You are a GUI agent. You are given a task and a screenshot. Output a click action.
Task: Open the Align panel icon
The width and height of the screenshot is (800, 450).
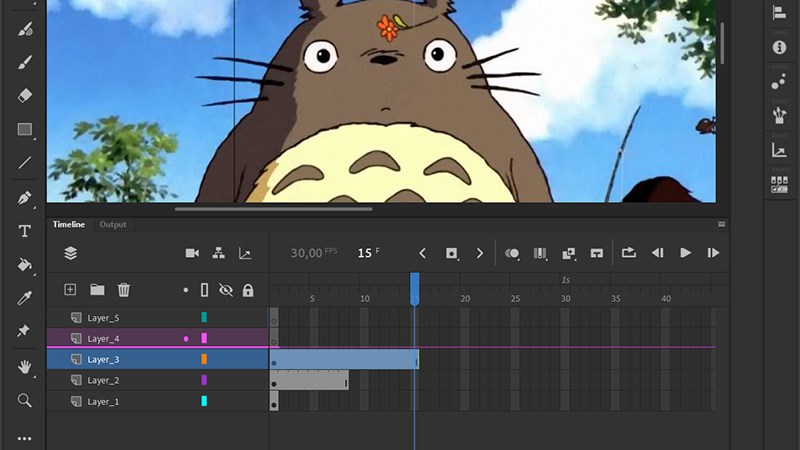779,13
